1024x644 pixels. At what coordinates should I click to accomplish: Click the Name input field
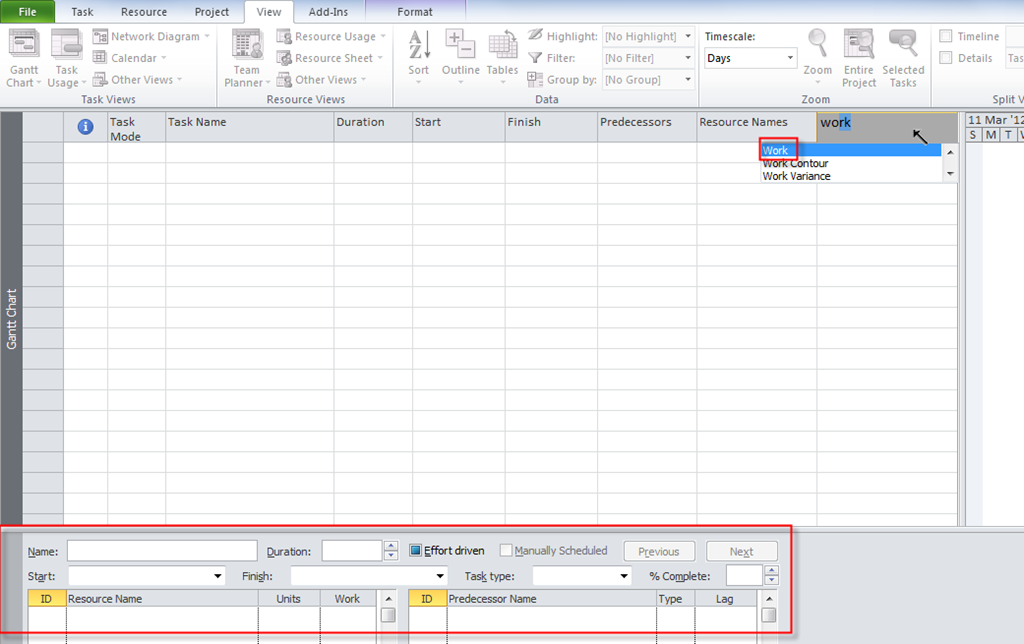pos(162,551)
